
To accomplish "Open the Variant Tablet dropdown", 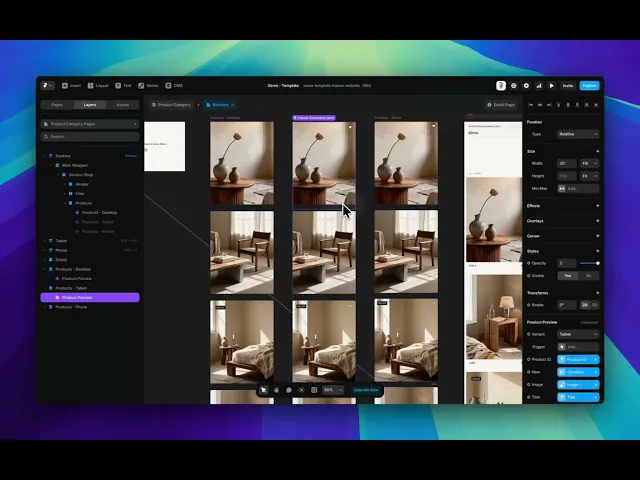I will pyautogui.click(x=578, y=334).
